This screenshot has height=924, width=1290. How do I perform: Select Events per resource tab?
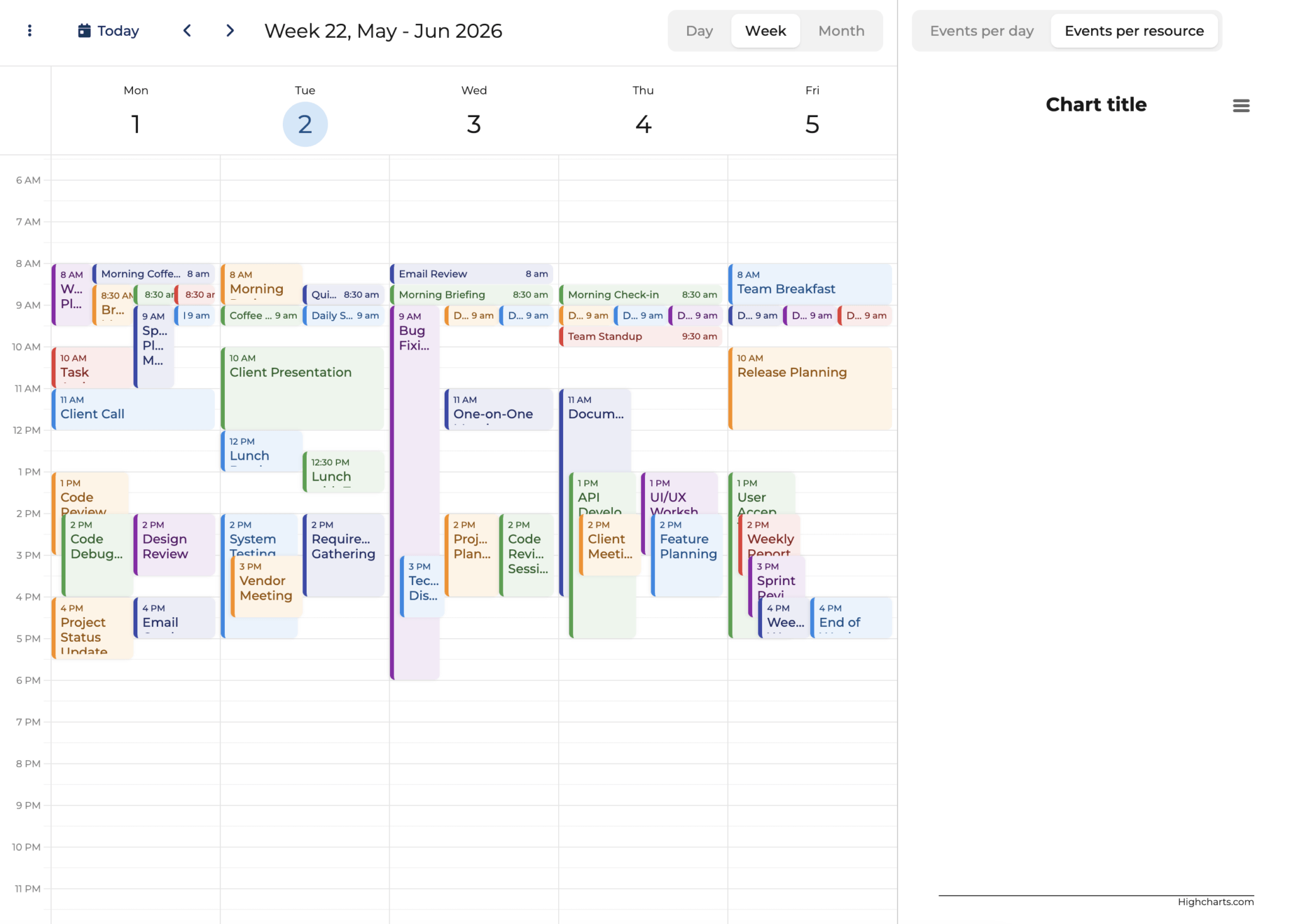coord(1134,31)
